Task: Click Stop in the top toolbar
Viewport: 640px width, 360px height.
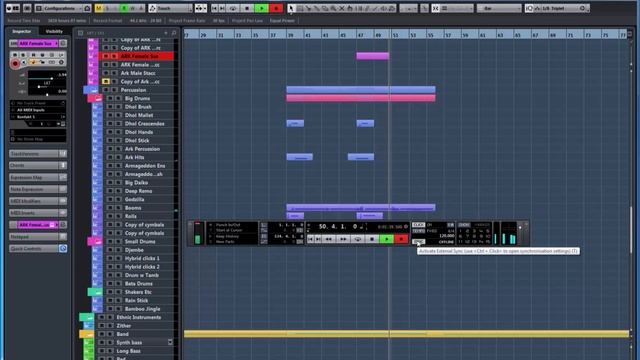Action: (247, 8)
